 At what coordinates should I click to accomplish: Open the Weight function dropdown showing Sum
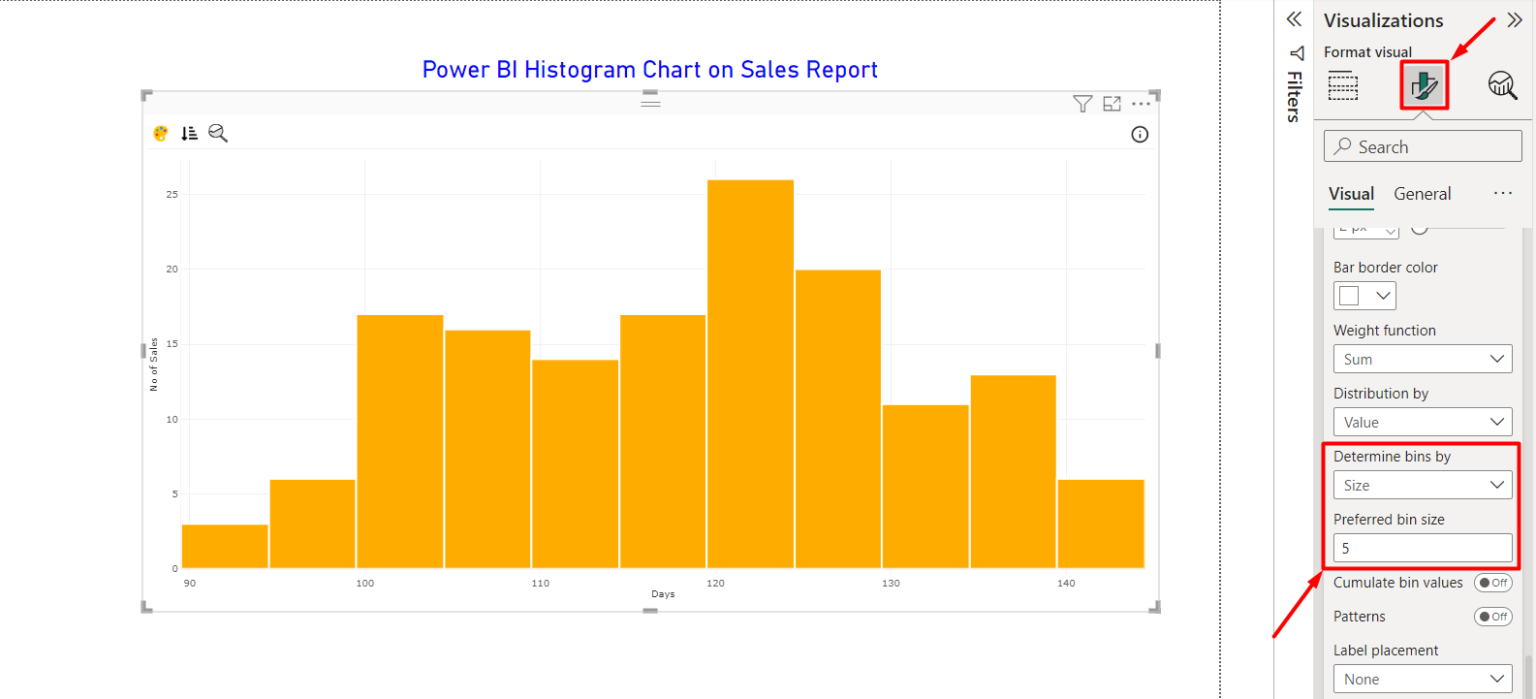coord(1422,358)
